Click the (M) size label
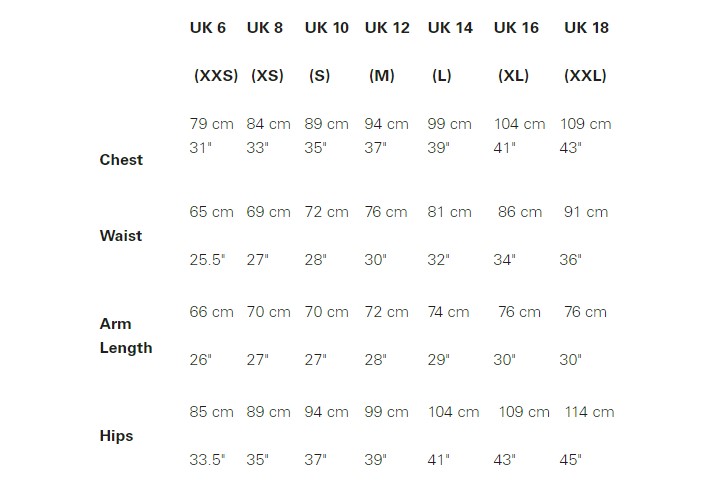Image resolution: width=725 pixels, height=496 pixels. (382, 75)
